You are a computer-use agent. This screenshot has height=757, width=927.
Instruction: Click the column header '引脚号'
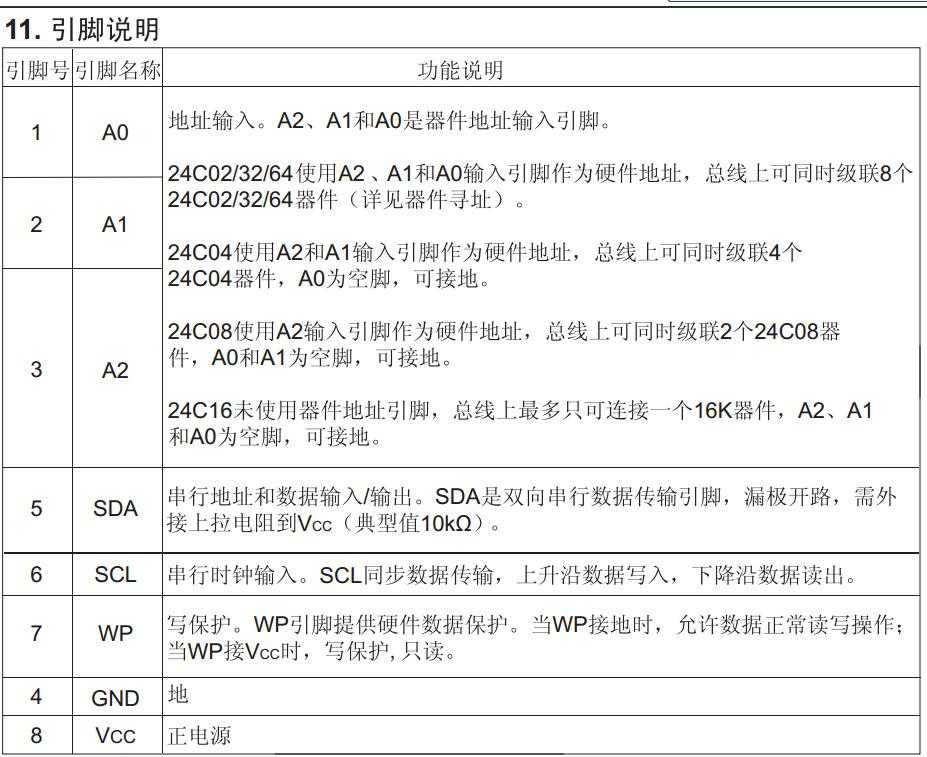[x=37, y=70]
